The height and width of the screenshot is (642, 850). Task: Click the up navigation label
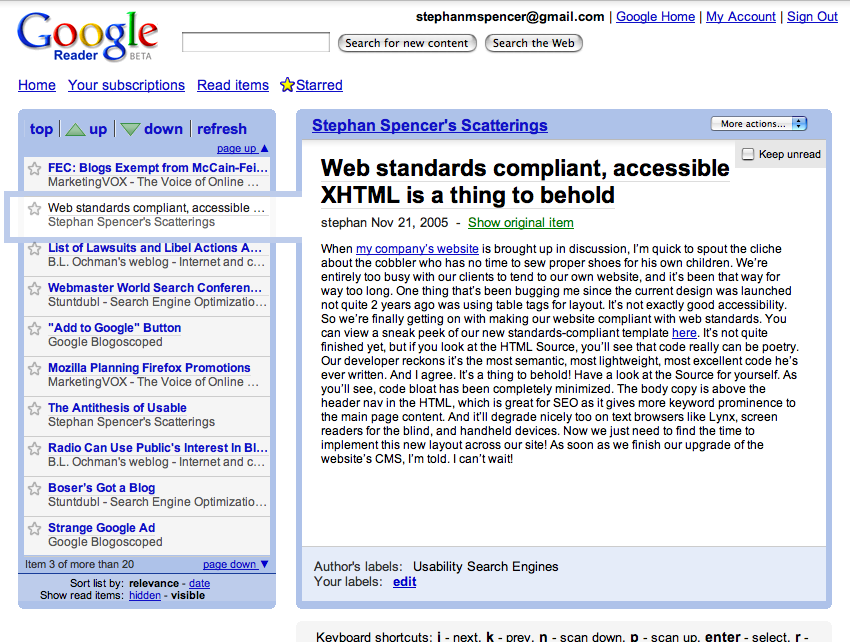tap(98, 129)
